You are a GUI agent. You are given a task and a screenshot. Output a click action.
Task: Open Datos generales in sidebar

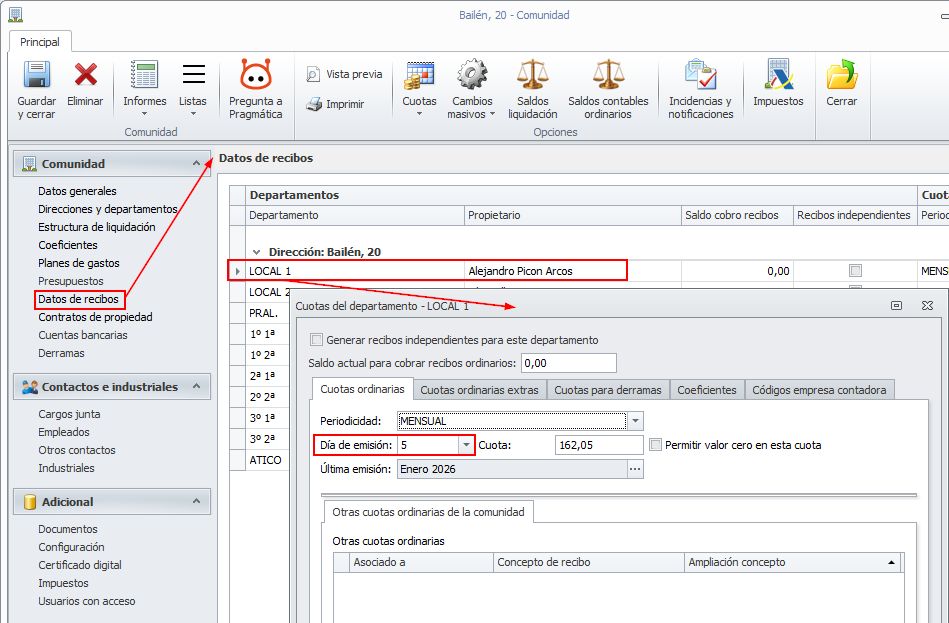coord(77,191)
